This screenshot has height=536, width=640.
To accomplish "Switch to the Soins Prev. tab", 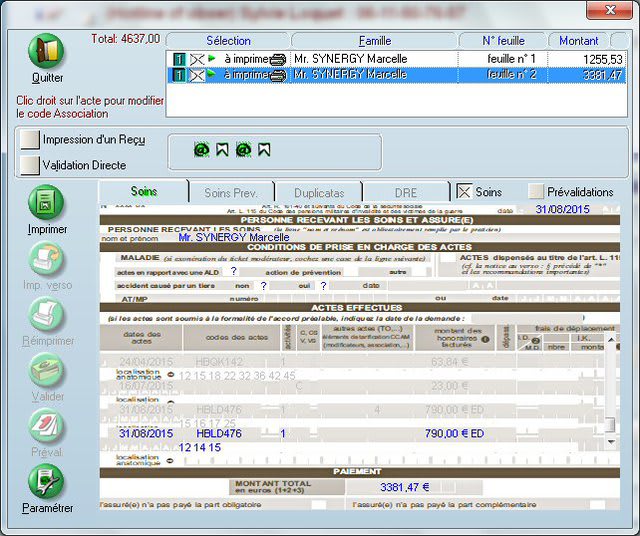I will click(231, 192).
